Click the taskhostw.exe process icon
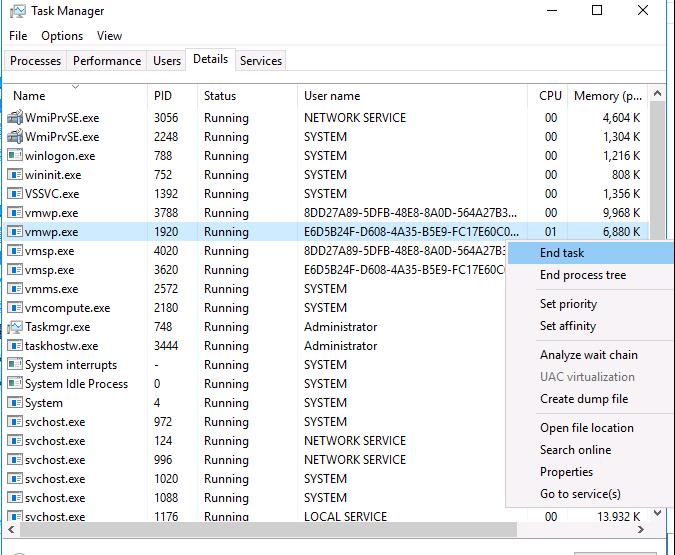 click(15, 346)
